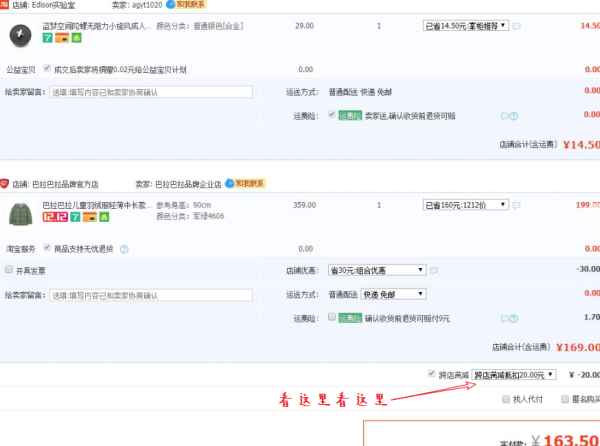Click the speech bubble icon next to 已省14.50元 dropdown

point(517,26)
